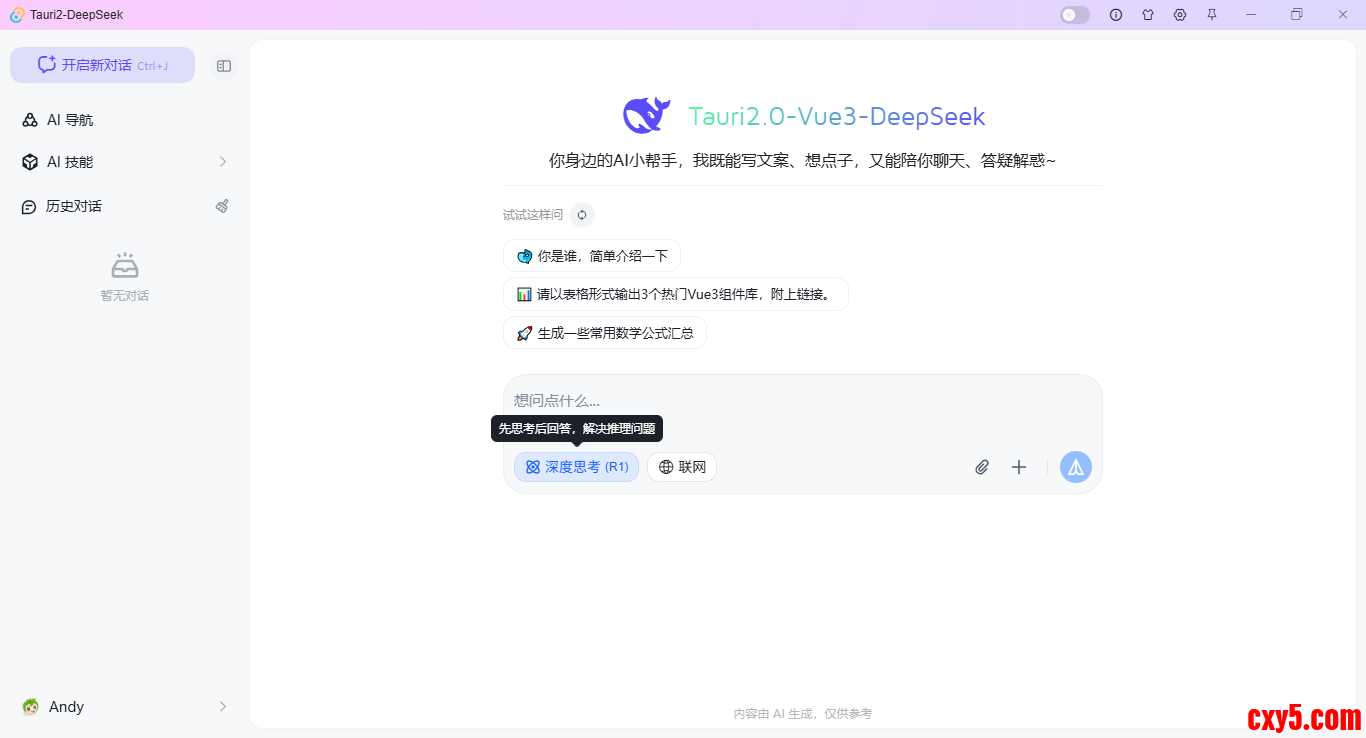Expand the AI 技能 sidebar item
Viewport: 1366px width, 738px height.
125,162
